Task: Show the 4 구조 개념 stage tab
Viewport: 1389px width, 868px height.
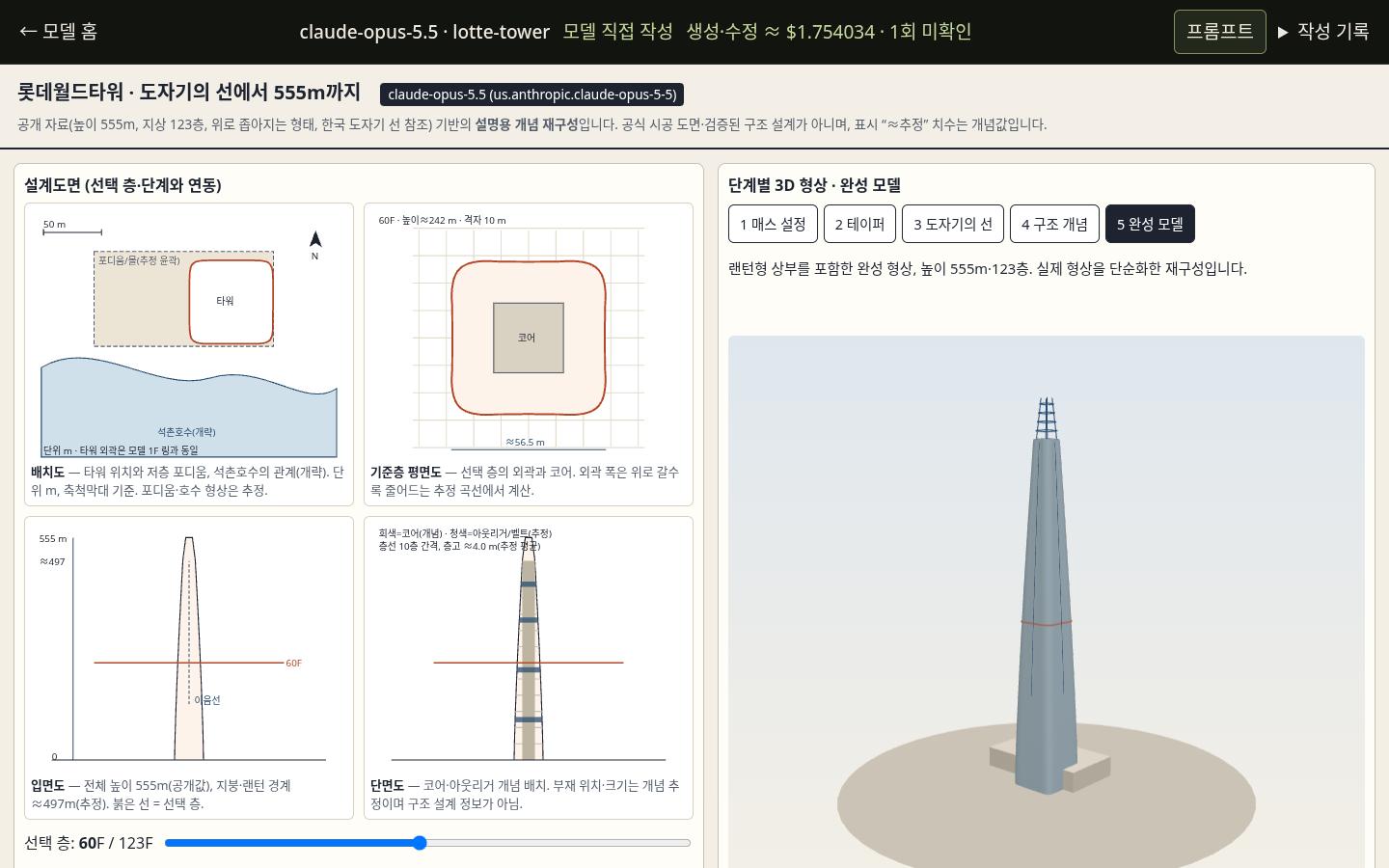Action: [1054, 224]
